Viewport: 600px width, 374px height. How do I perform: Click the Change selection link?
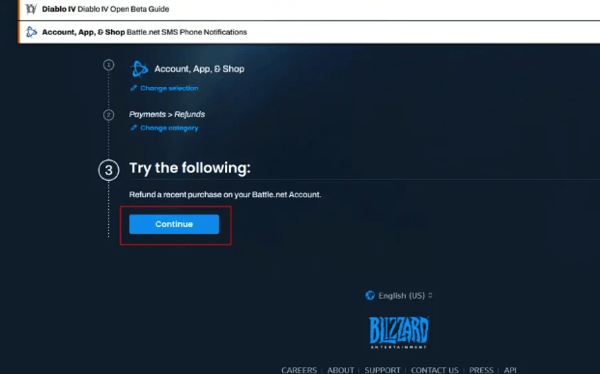click(x=169, y=88)
